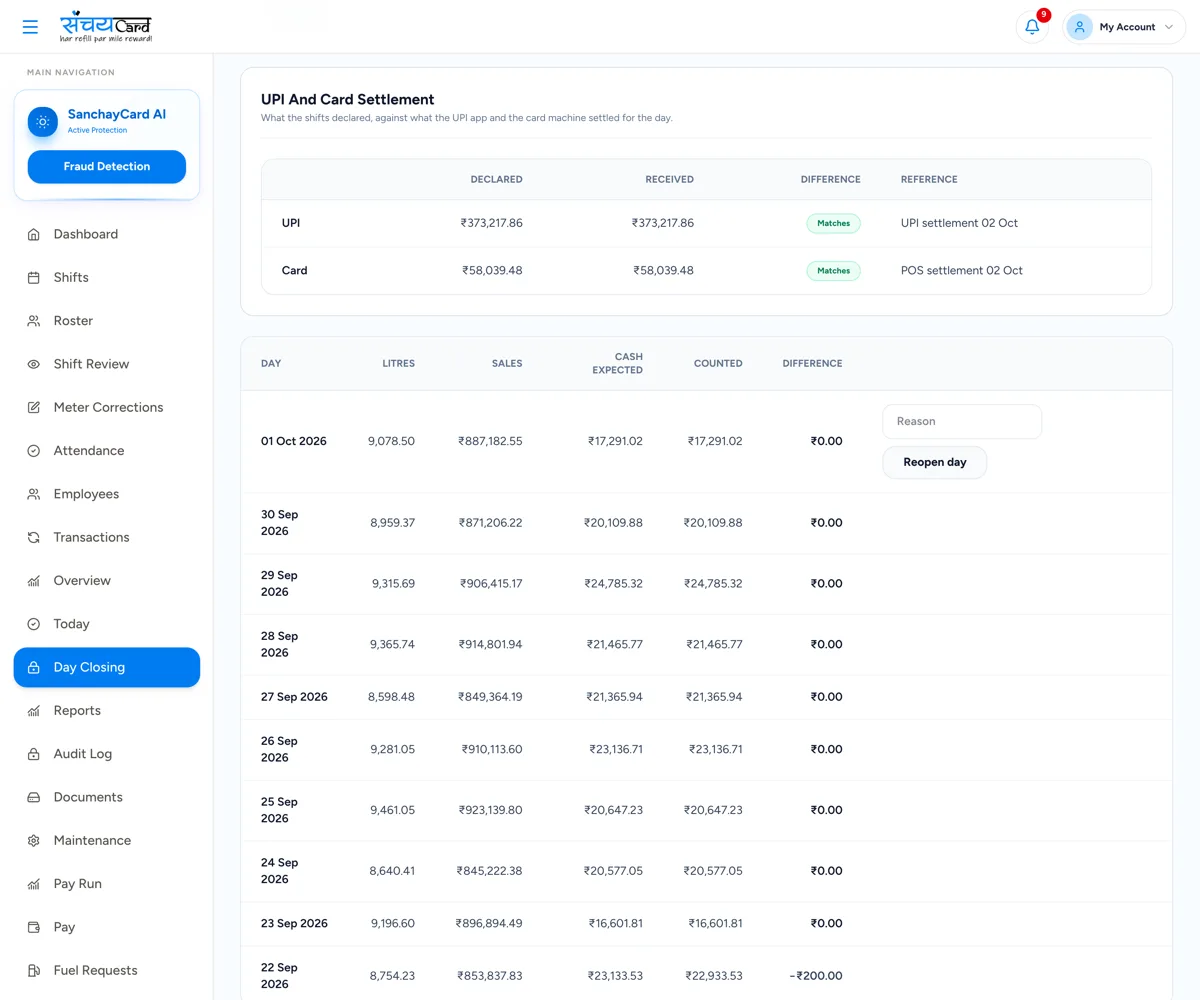This screenshot has width=1200, height=1000.
Task: Click the Card row Matches badge
Action: [x=833, y=271]
